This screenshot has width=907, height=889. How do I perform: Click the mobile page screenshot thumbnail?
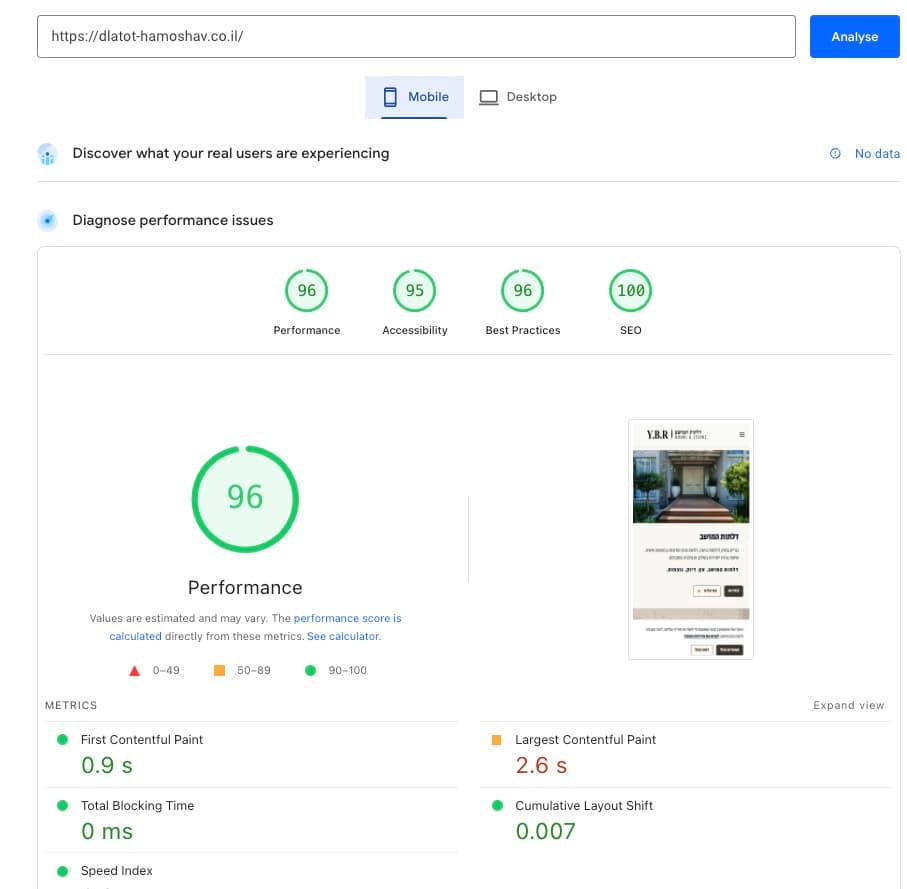click(690, 539)
